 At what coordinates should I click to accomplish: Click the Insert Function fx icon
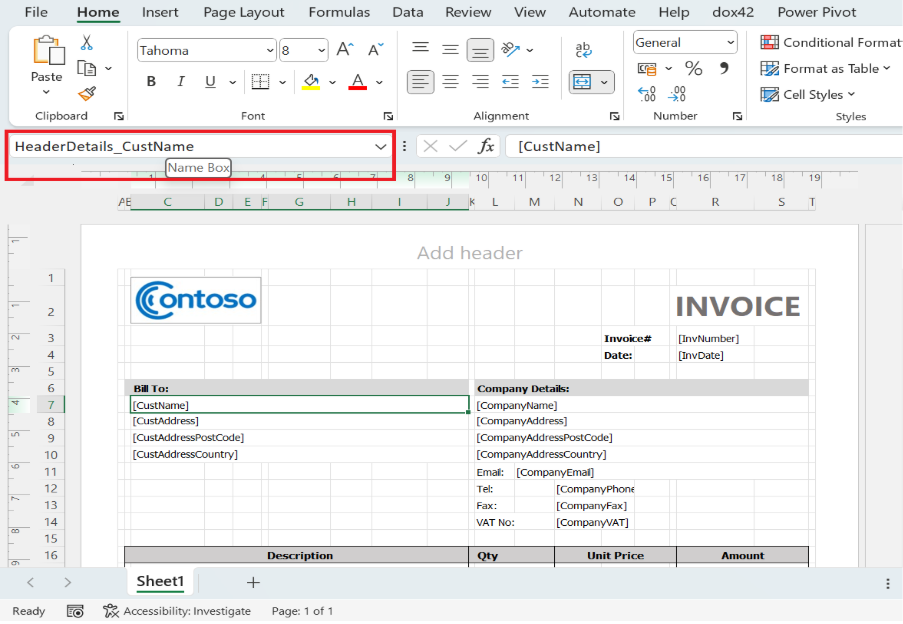[486, 146]
